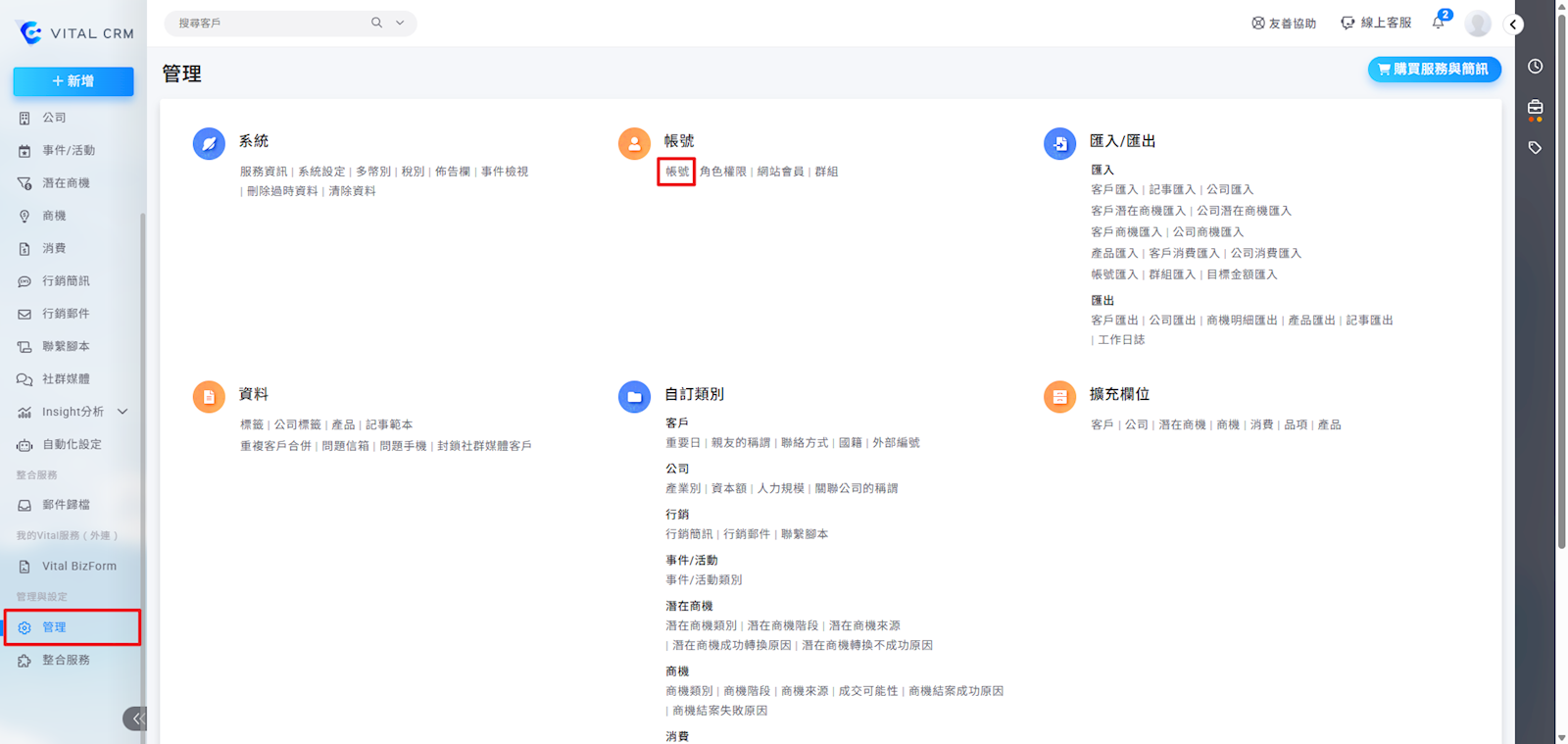Image resolution: width=1568 pixels, height=744 pixels.
Task: Expand the Insight分析 sidebar menu
Action: (122, 412)
